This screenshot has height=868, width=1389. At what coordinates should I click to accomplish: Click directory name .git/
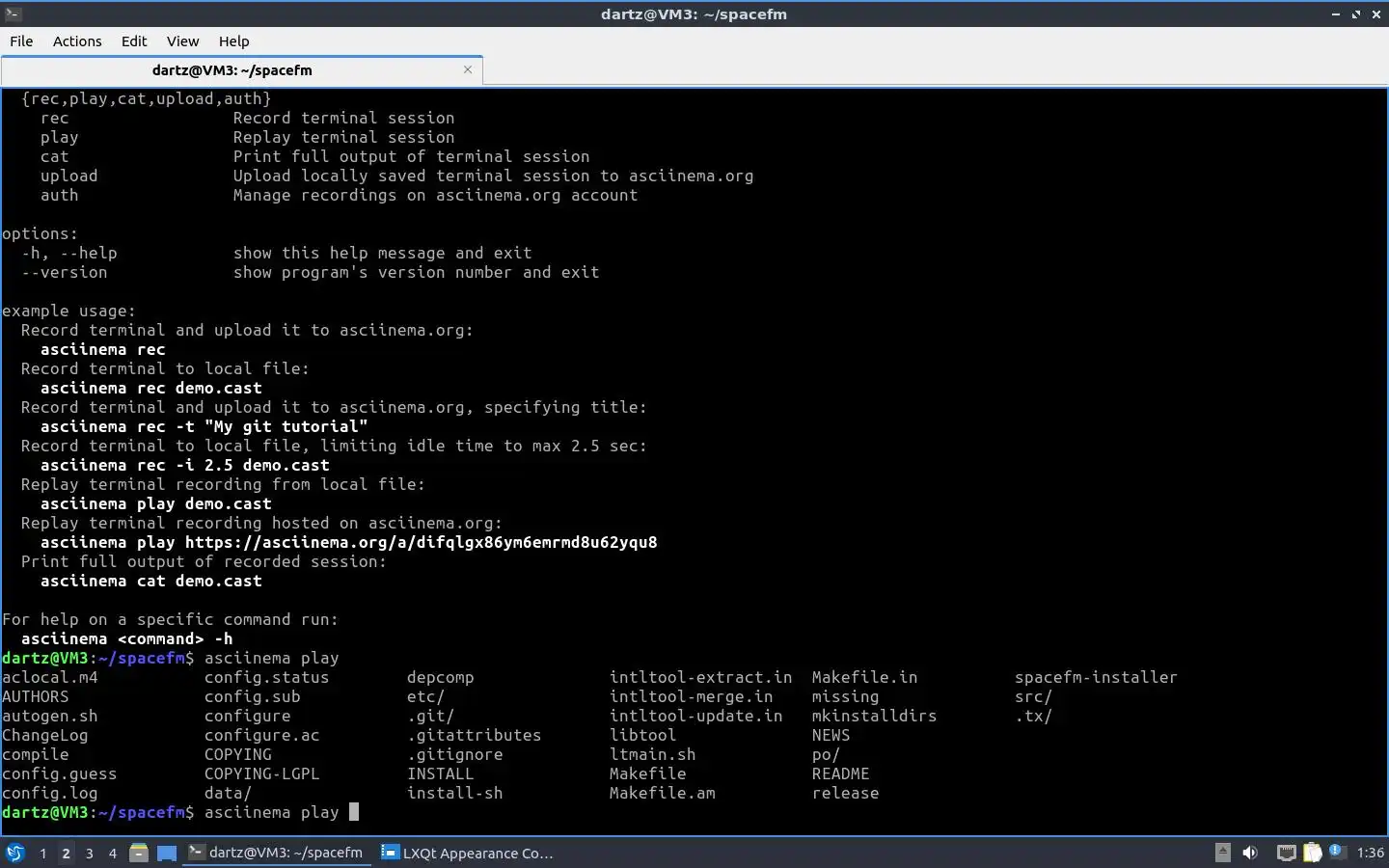pos(431,716)
